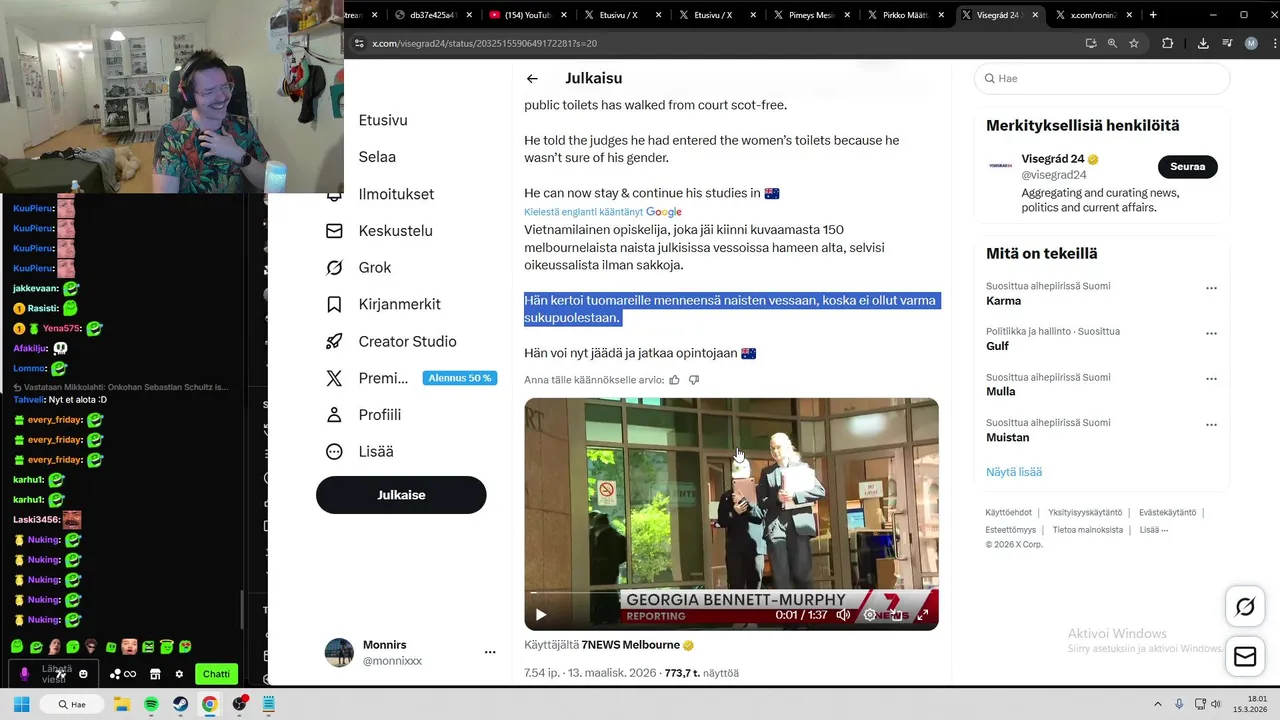This screenshot has height=720, width=1280.
Task: Open Etusivu in the X sidebar
Action: pyautogui.click(x=383, y=120)
